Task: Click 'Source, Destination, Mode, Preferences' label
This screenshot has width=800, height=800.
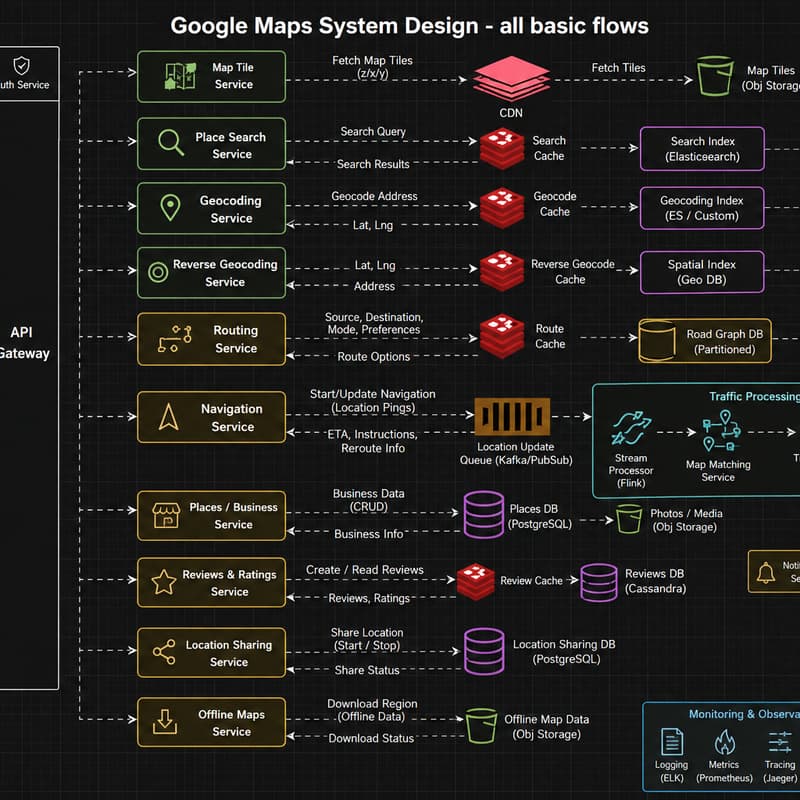Action: point(374,323)
